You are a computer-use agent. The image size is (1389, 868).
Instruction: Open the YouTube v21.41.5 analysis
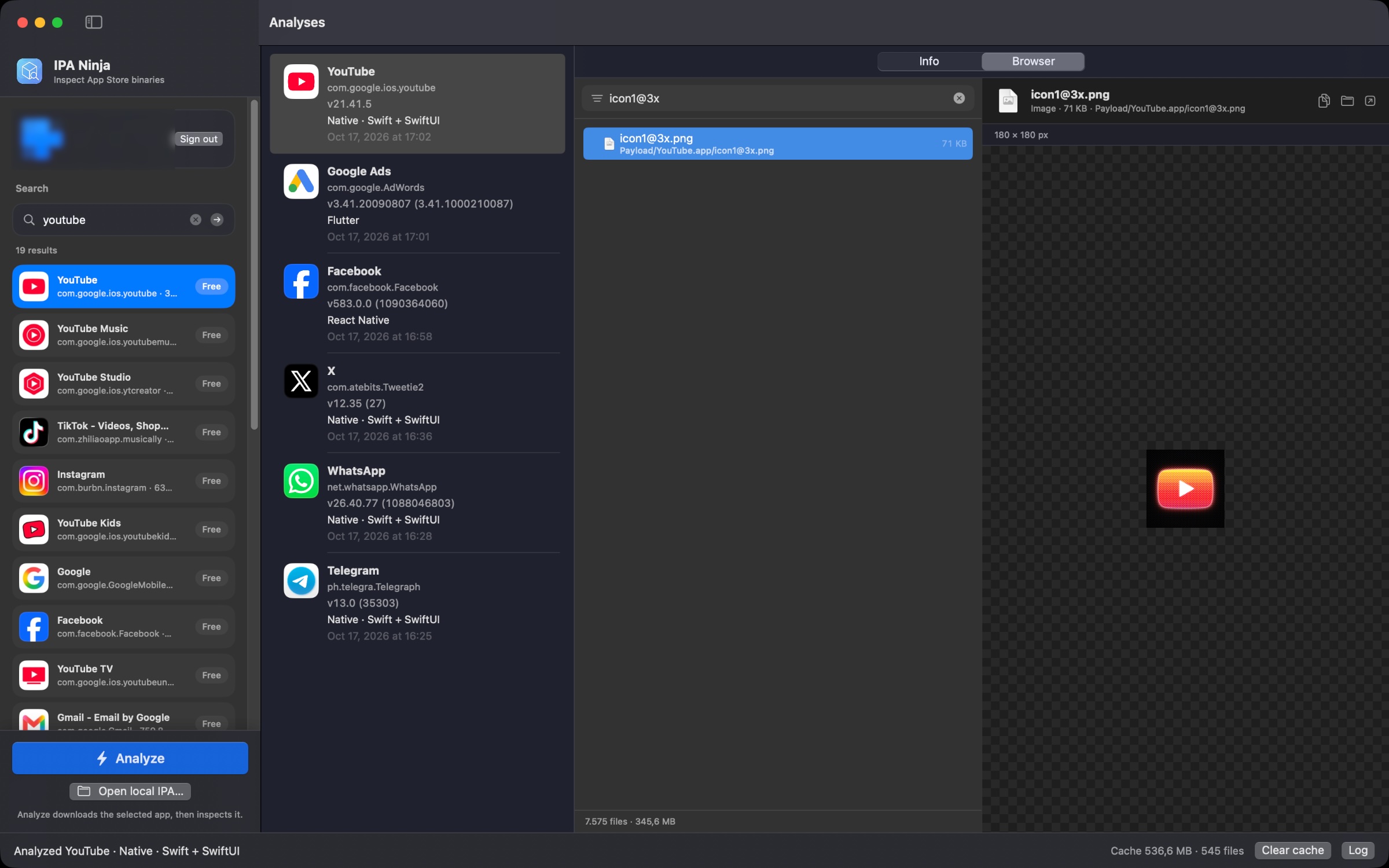[x=417, y=104]
